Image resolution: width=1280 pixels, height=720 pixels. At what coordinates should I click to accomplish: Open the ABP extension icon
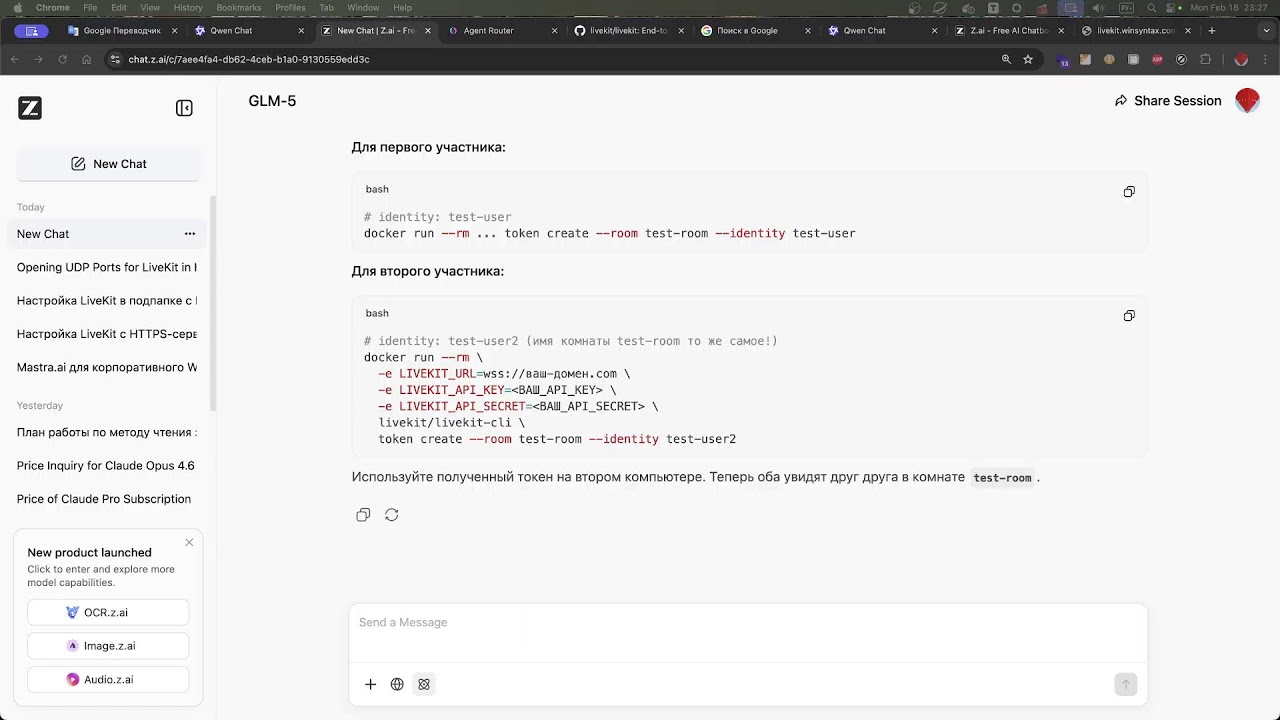1157,59
